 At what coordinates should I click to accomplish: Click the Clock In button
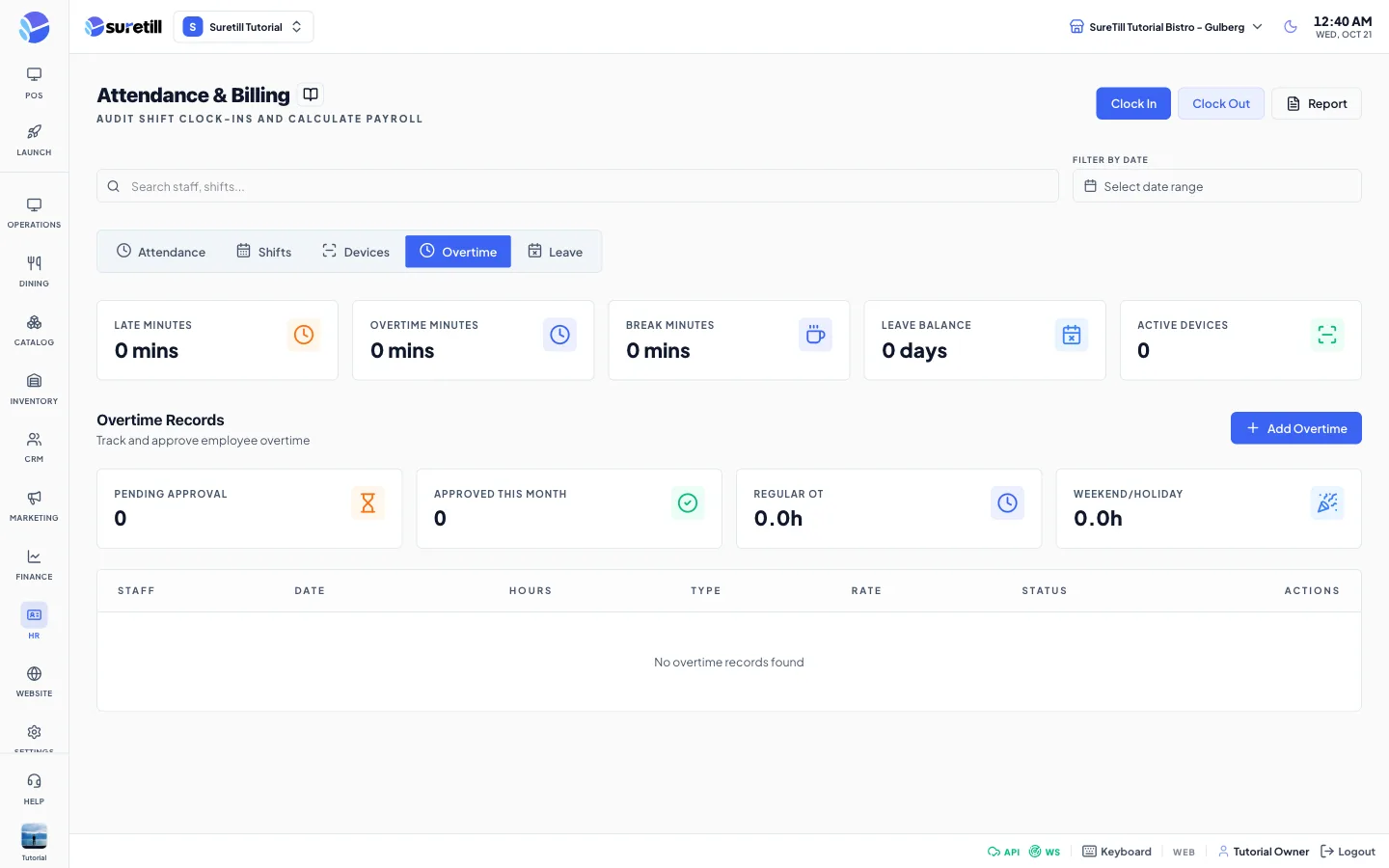[1133, 103]
